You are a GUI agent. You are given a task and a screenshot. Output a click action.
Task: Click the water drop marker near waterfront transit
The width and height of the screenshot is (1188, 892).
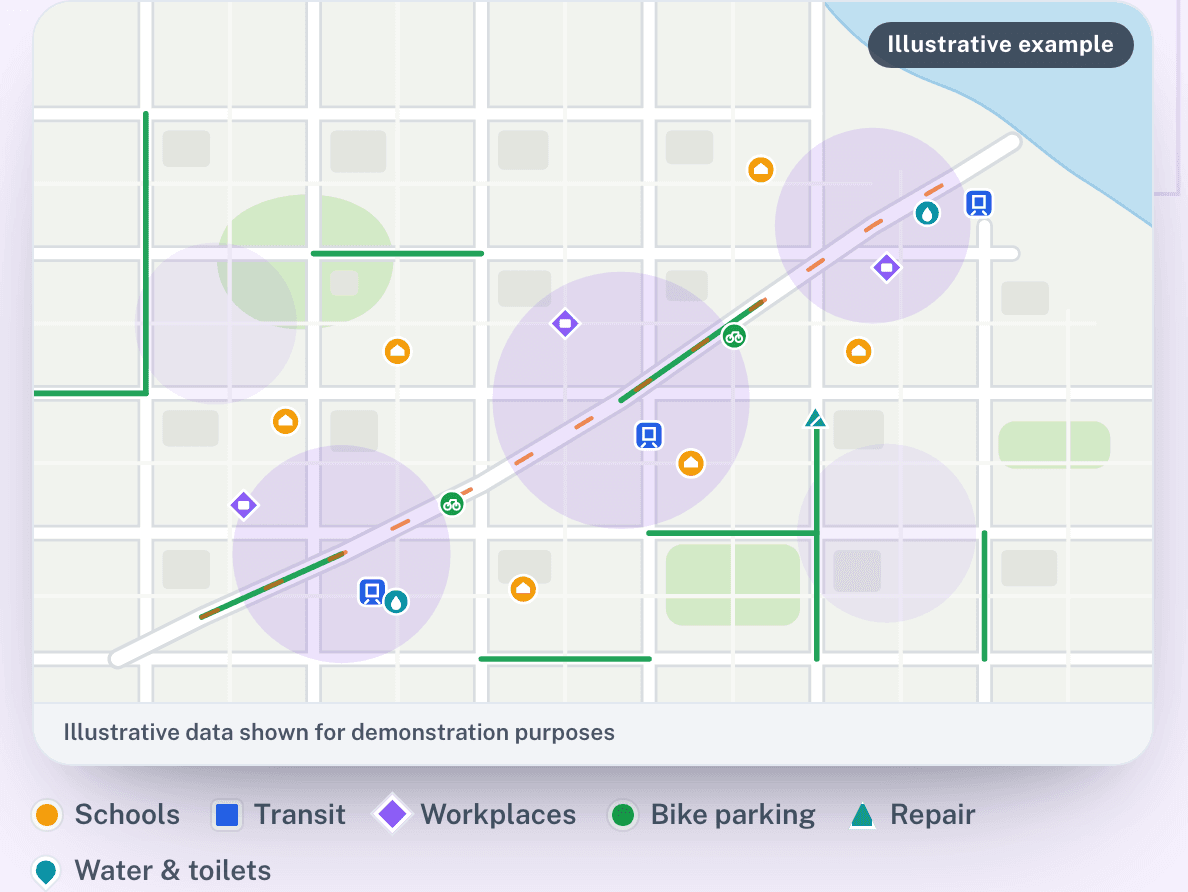927,214
